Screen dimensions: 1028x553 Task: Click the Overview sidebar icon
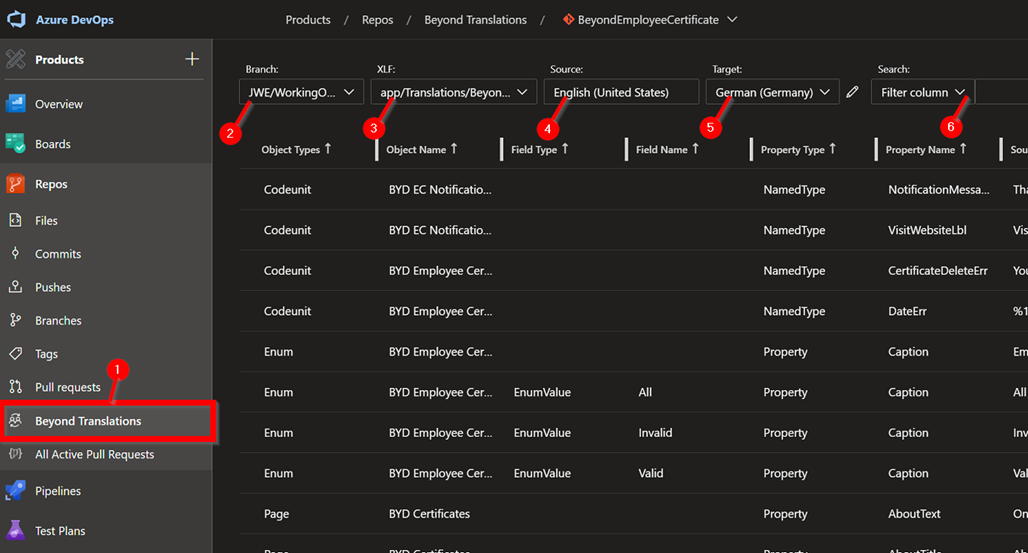tap(16, 104)
